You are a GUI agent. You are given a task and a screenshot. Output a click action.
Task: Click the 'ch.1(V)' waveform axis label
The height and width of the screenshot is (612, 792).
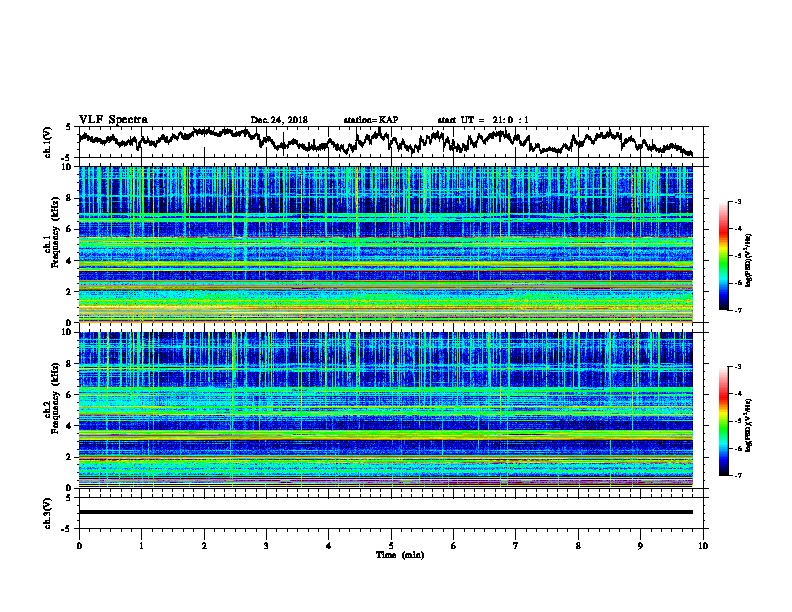pyautogui.click(x=48, y=142)
